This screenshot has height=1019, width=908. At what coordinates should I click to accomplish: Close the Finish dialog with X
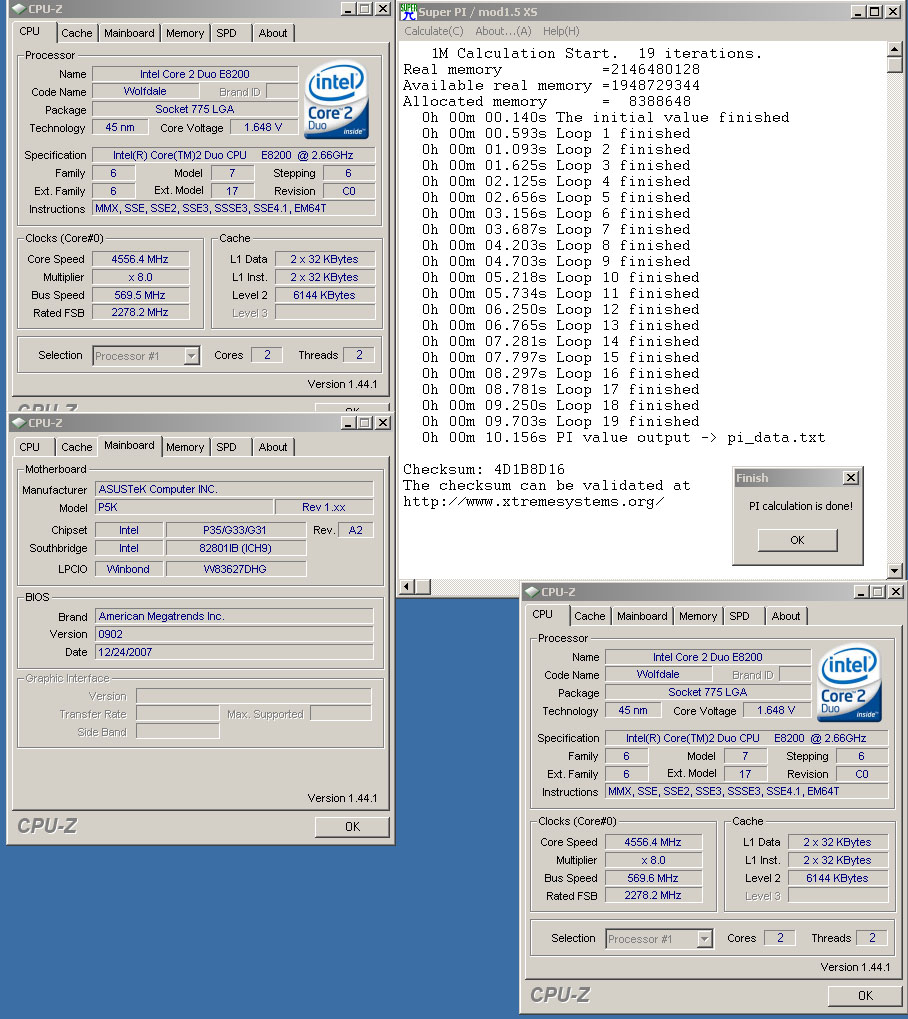[x=851, y=478]
